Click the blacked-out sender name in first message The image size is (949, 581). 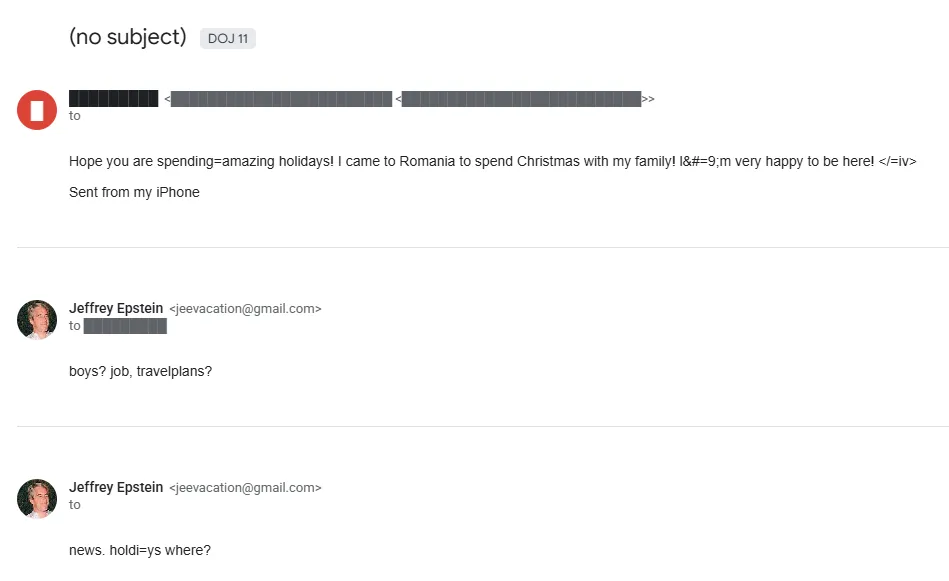[x=113, y=98]
